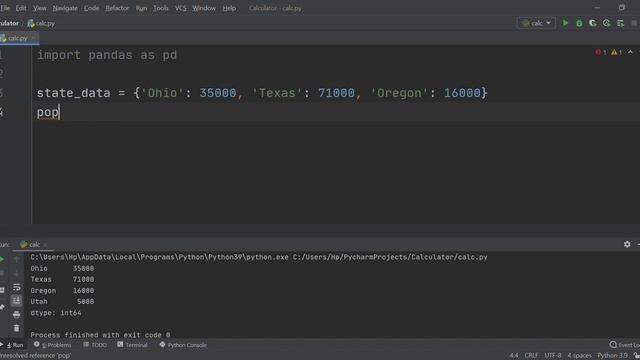Click the 4:4 line column indicator

click(x=513, y=356)
